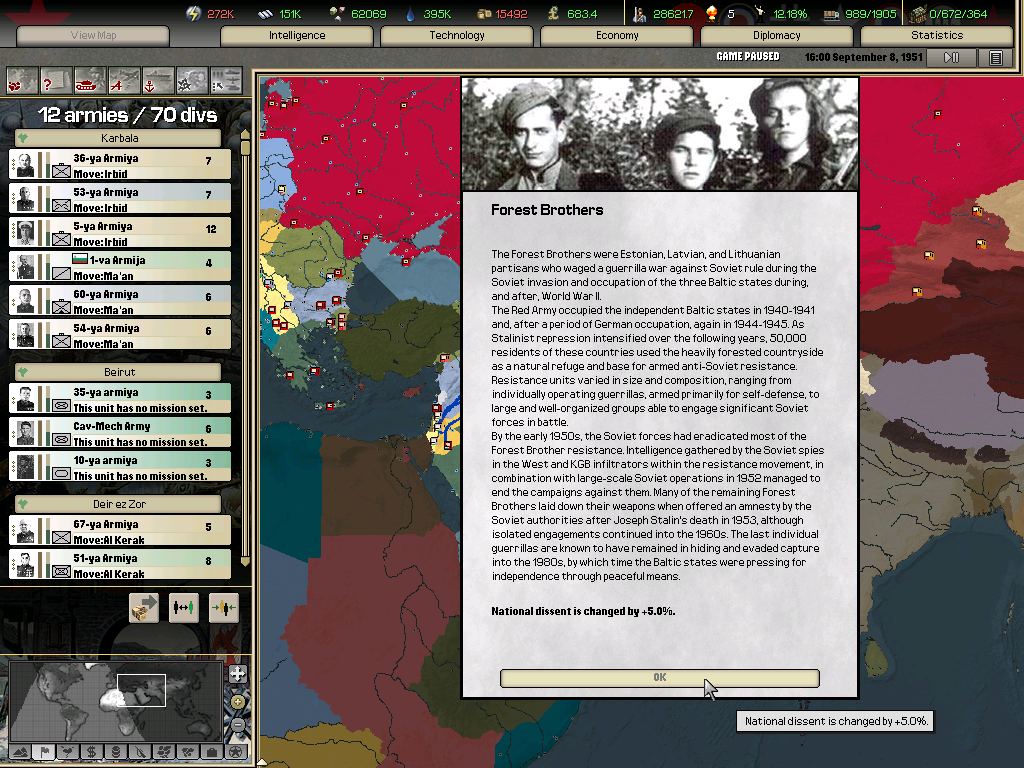Open the Diplomacy tab
This screenshot has width=1024, height=768.
point(777,36)
